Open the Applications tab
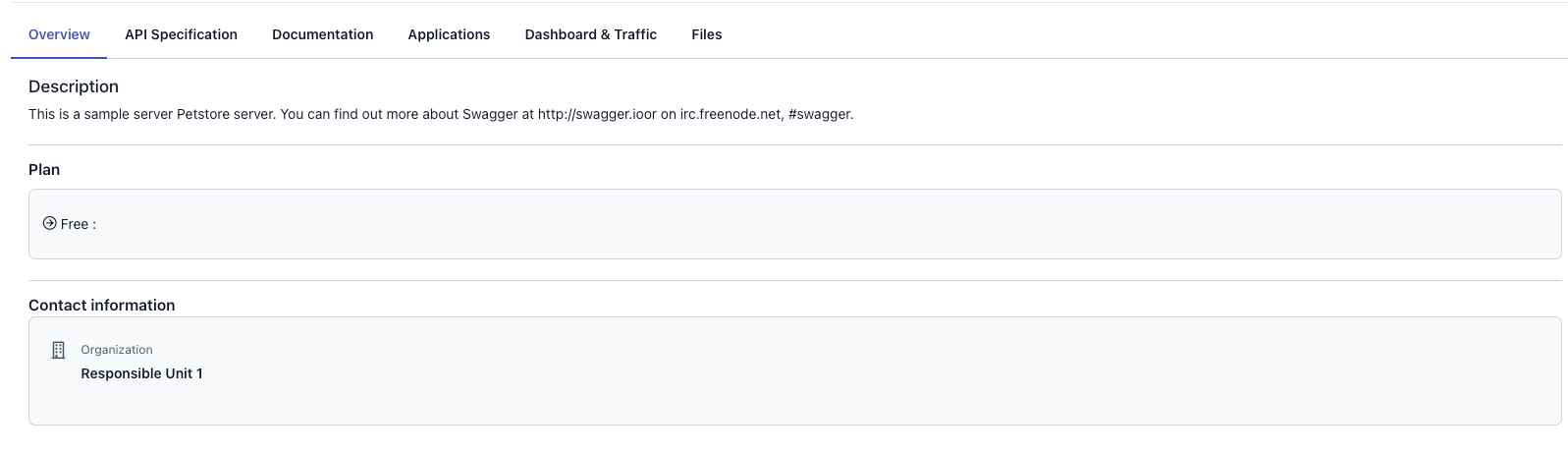 (449, 34)
